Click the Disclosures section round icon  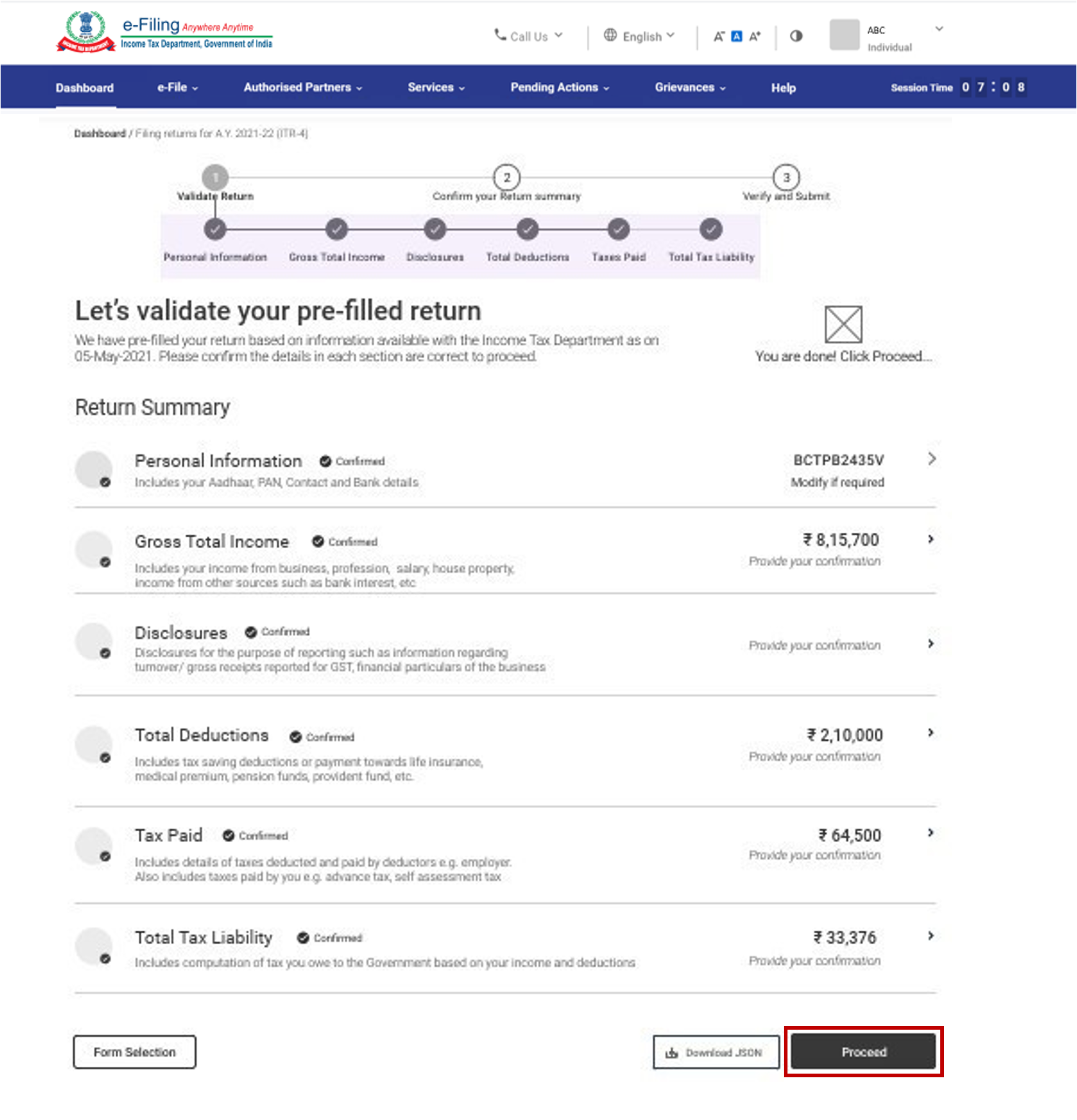[x=93, y=641]
